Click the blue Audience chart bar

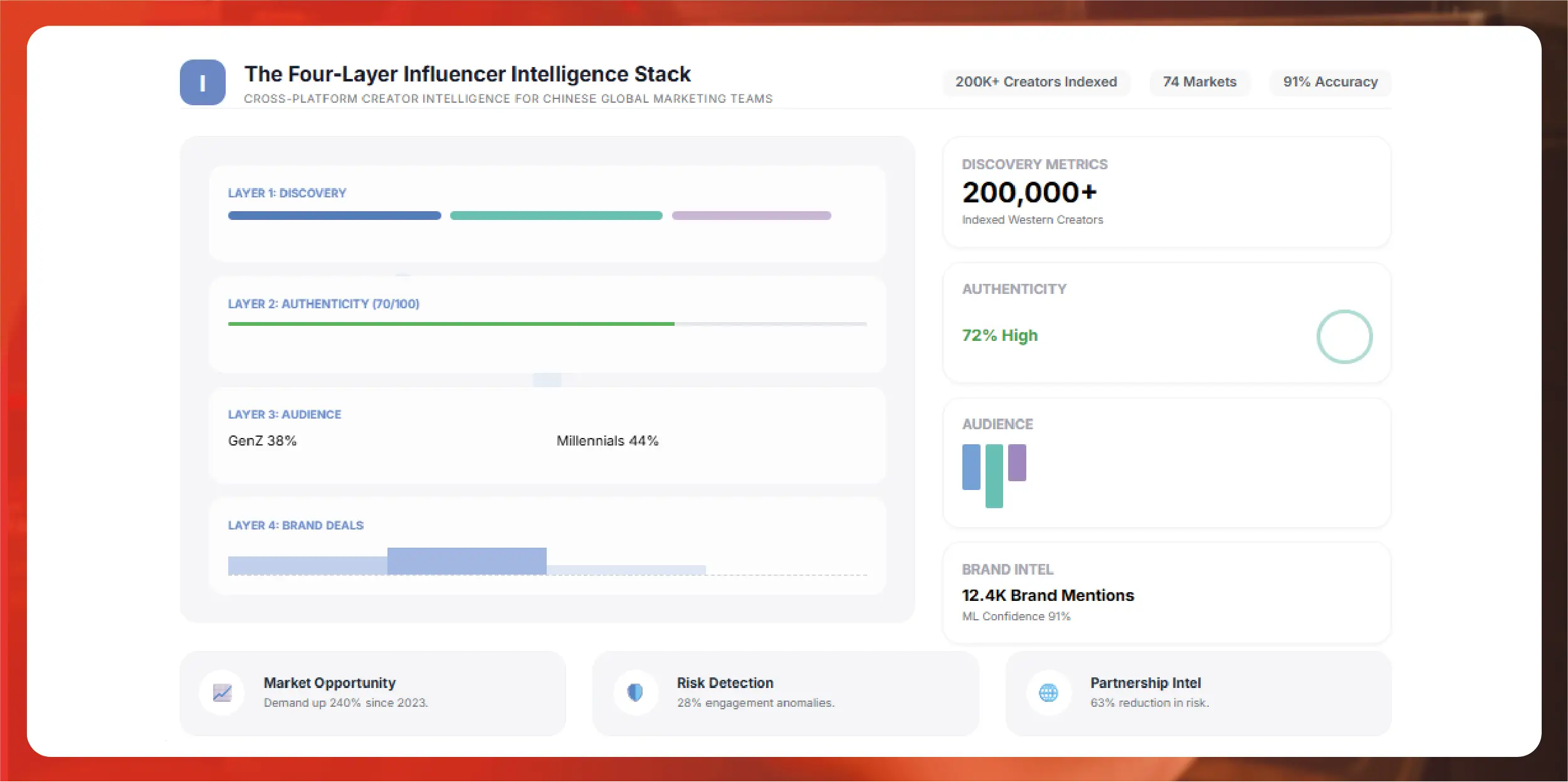pyautogui.click(x=971, y=467)
